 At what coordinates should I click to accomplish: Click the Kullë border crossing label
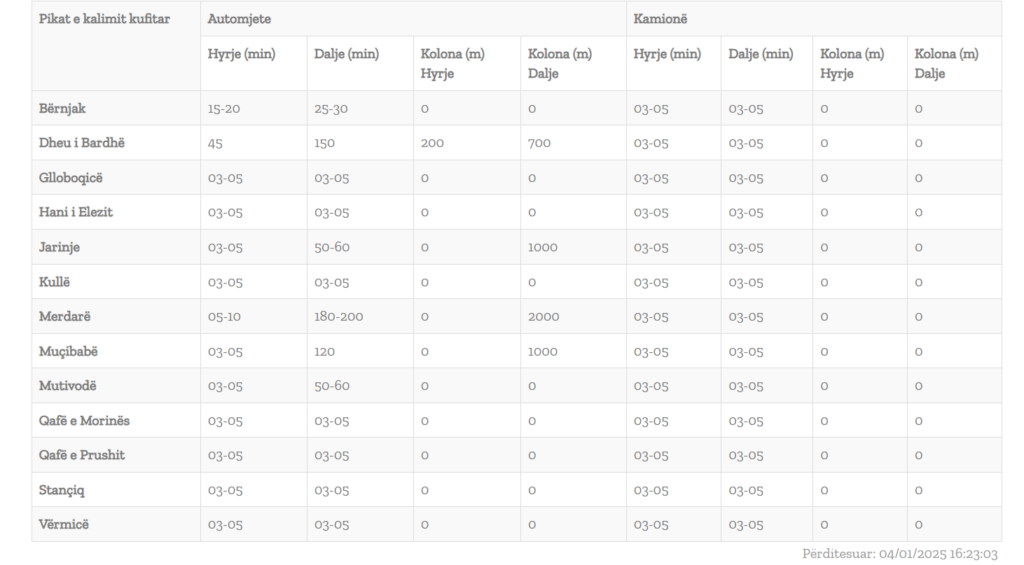click(x=54, y=282)
